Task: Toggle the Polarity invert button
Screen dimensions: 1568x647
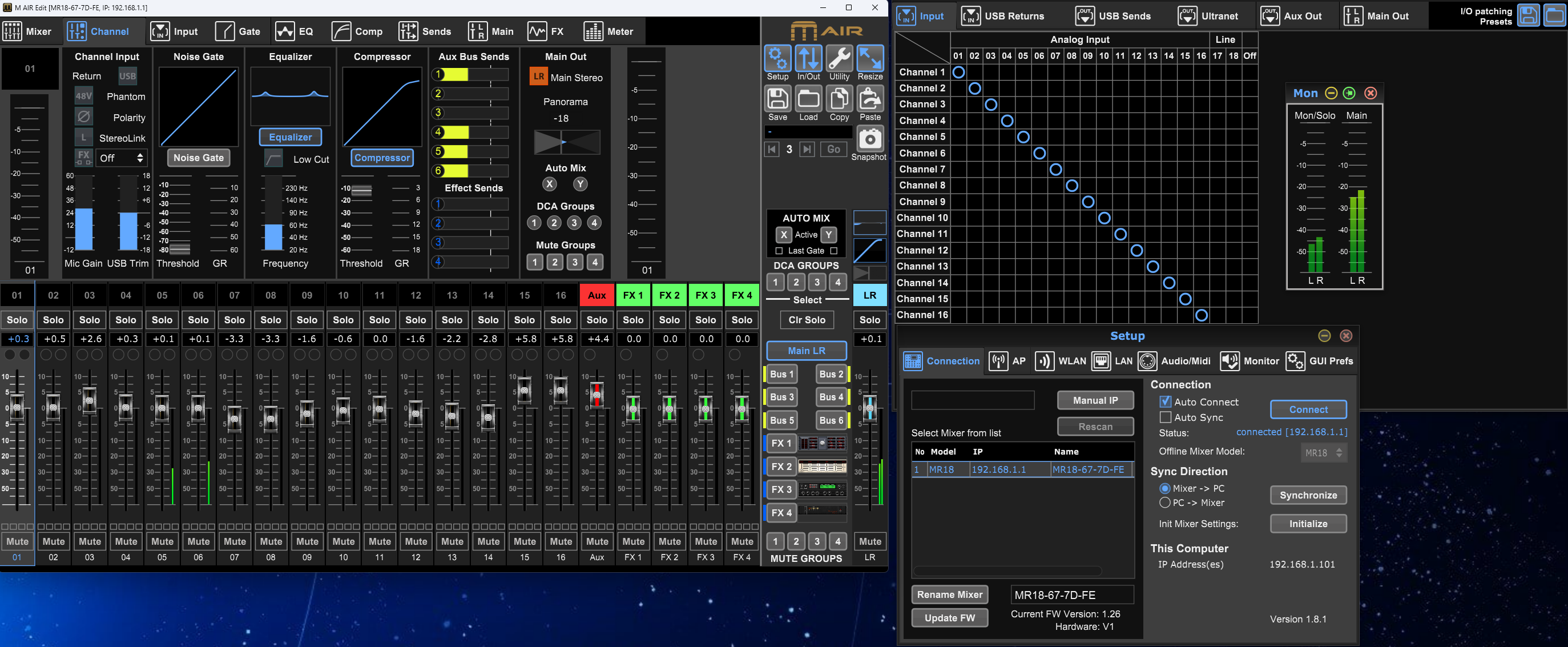Action: pyautogui.click(x=84, y=117)
